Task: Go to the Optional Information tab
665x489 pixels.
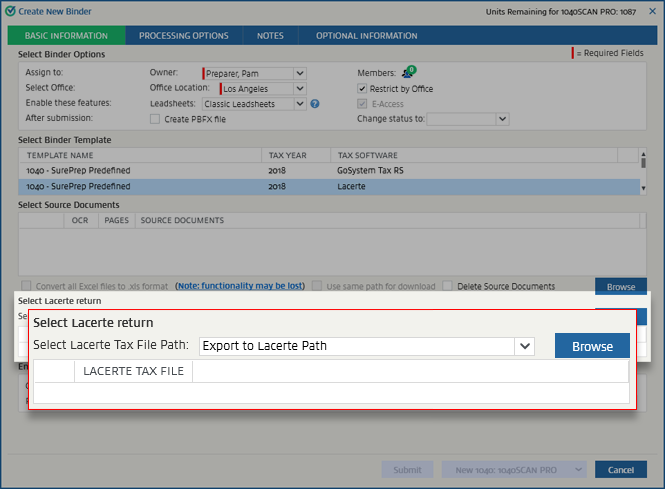Action: coord(366,36)
